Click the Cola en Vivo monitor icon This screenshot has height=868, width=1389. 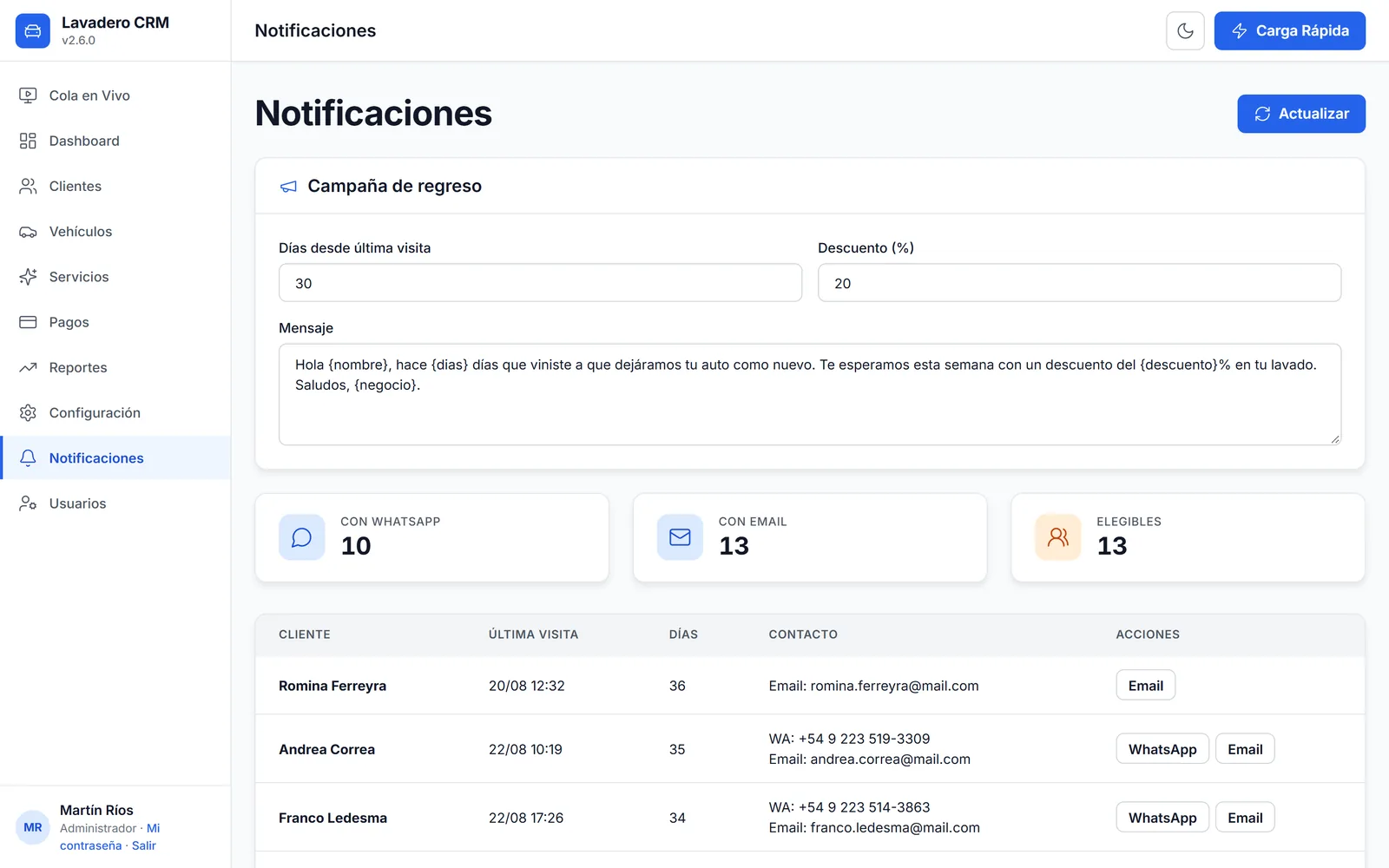28,95
